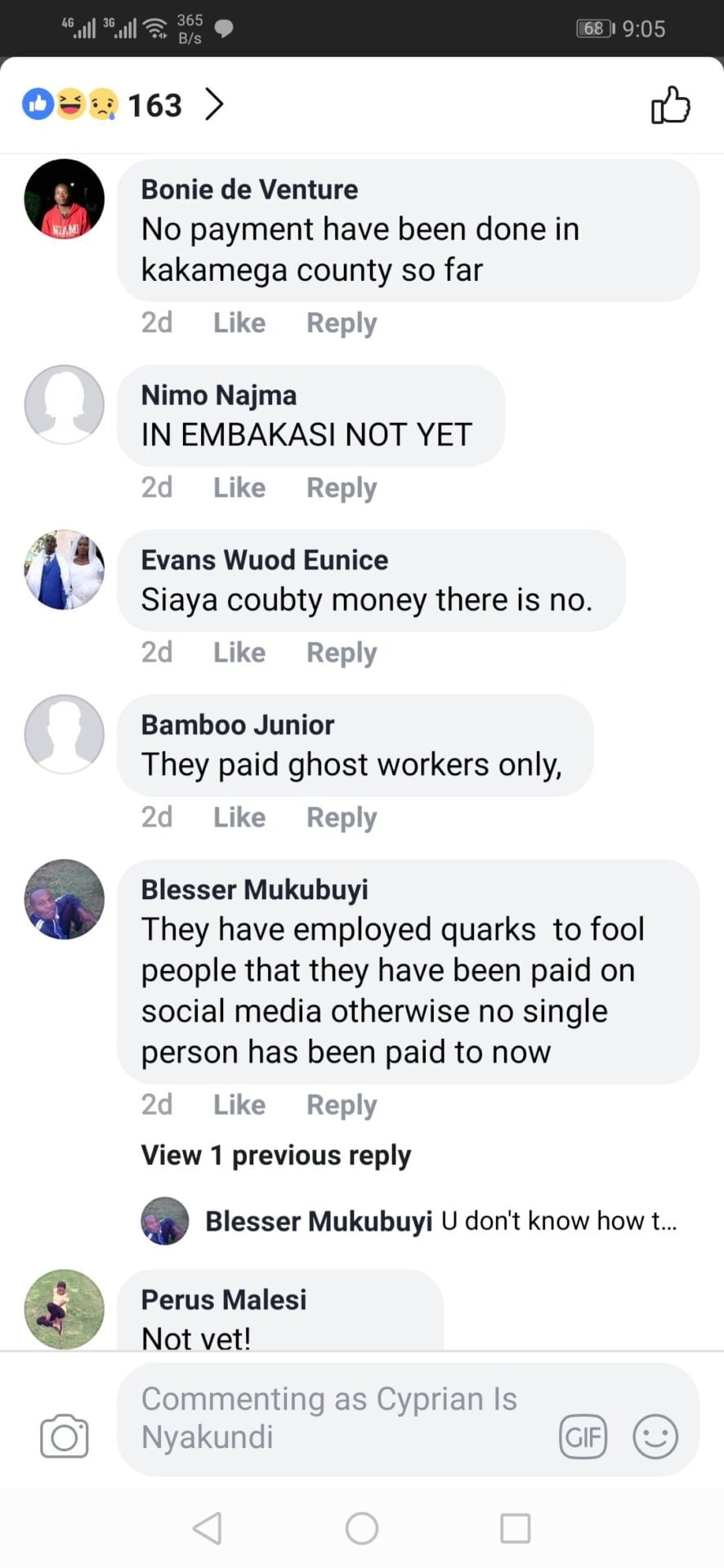The height and width of the screenshot is (1568, 724).
Task: Open the camera icon in comment bar
Action: click(x=65, y=1436)
